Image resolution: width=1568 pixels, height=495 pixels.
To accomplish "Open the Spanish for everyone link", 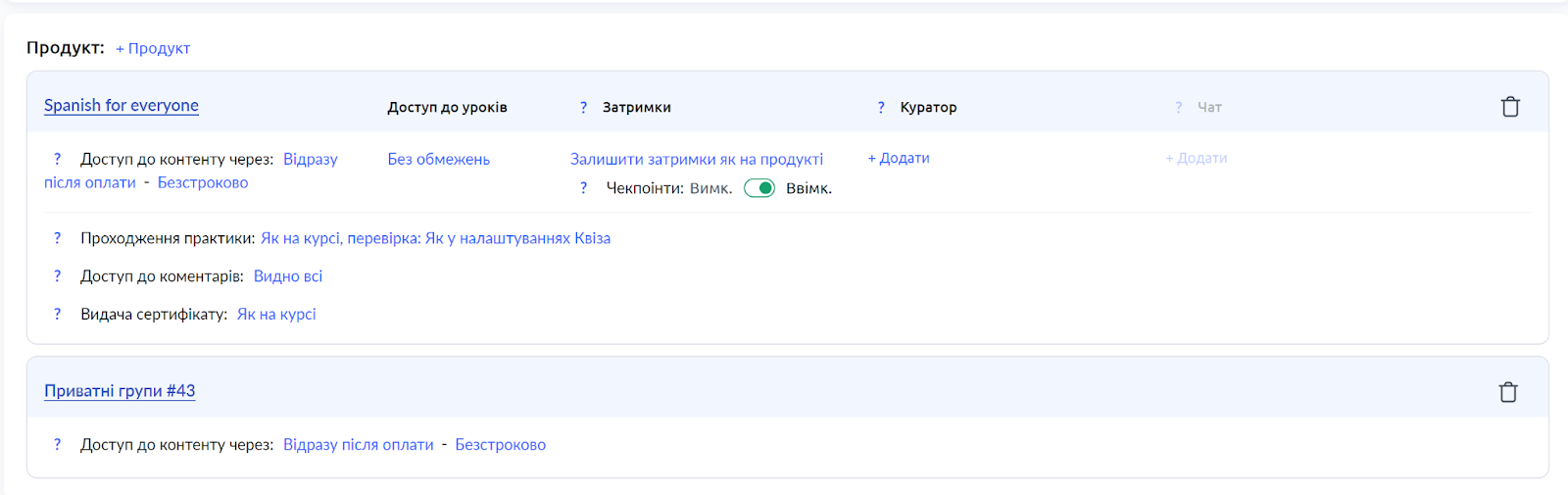I will tap(122, 106).
